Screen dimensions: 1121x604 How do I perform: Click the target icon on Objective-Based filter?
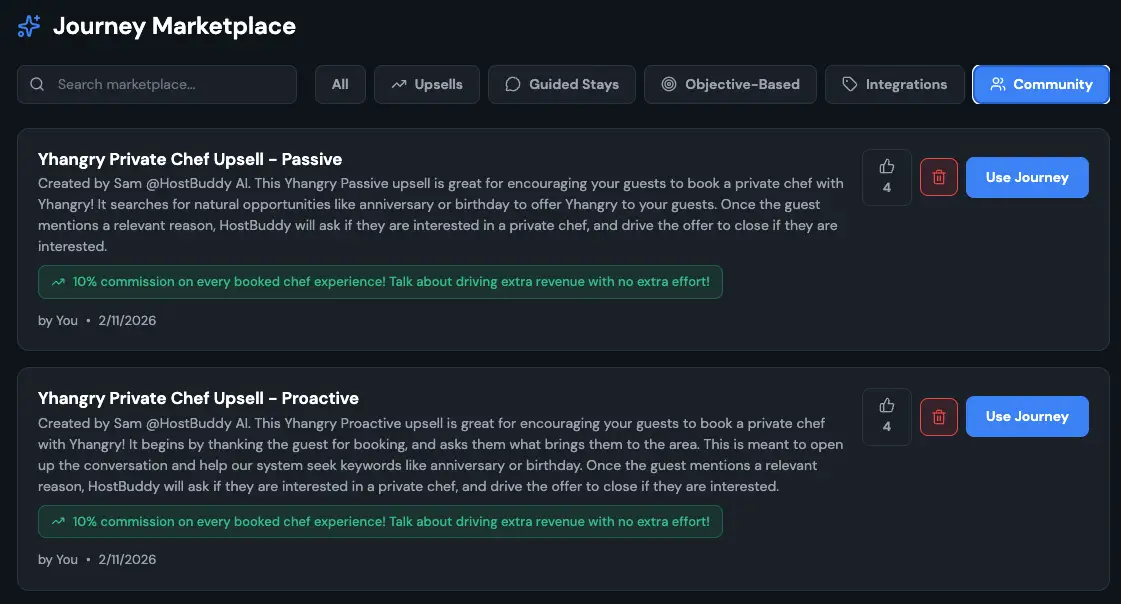(x=668, y=84)
